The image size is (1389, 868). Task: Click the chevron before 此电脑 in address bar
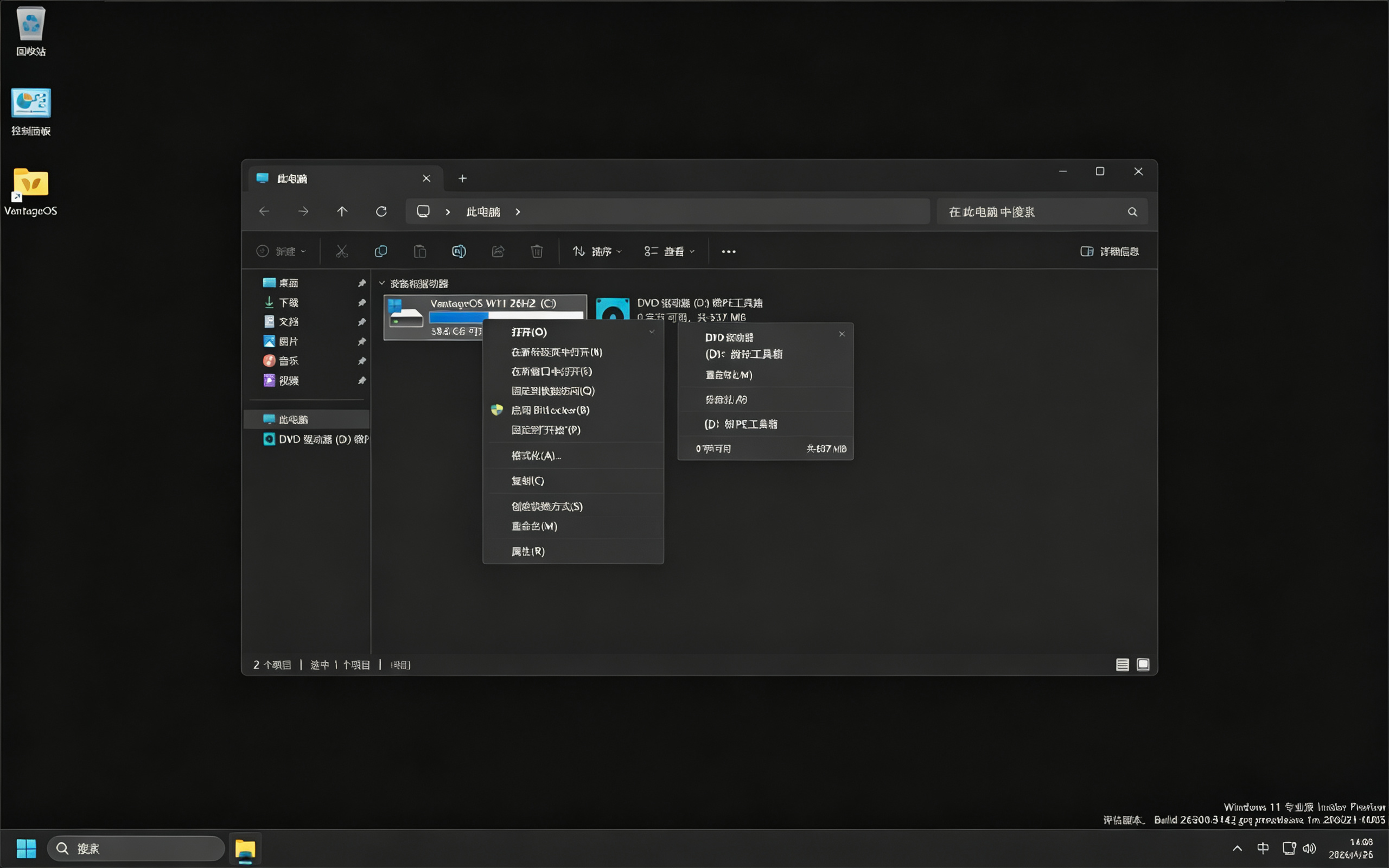(448, 212)
